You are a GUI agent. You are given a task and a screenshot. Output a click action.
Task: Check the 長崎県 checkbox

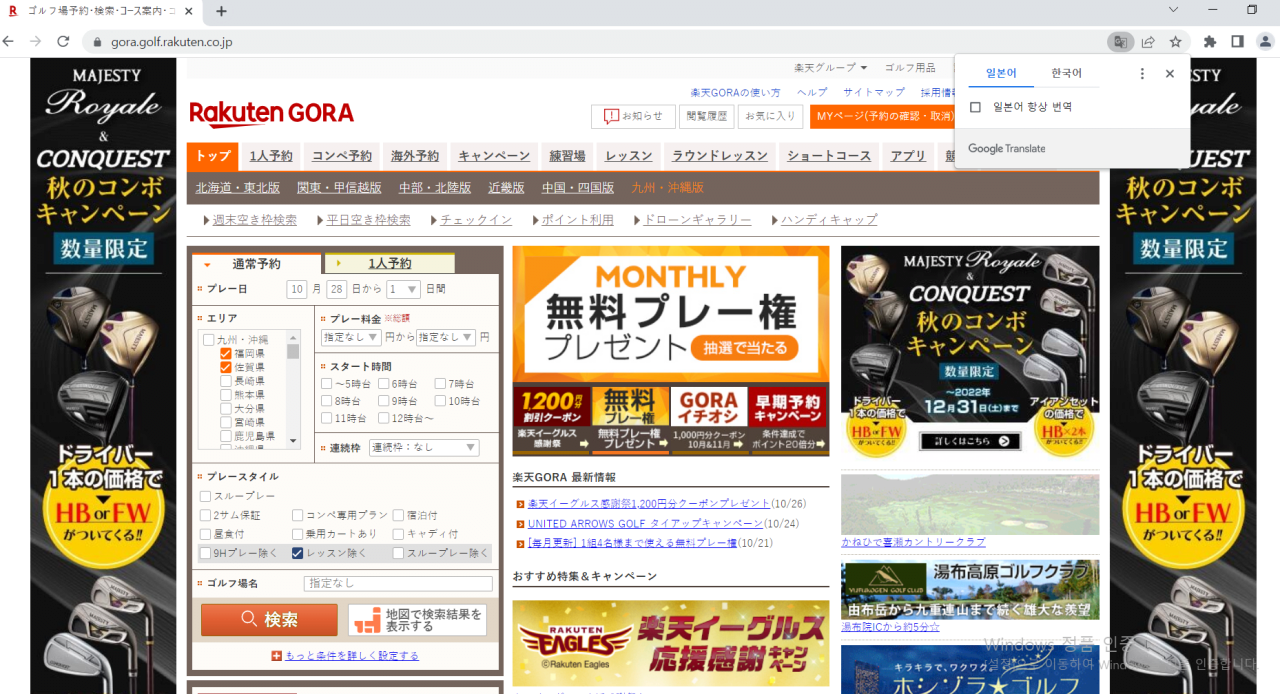point(226,381)
